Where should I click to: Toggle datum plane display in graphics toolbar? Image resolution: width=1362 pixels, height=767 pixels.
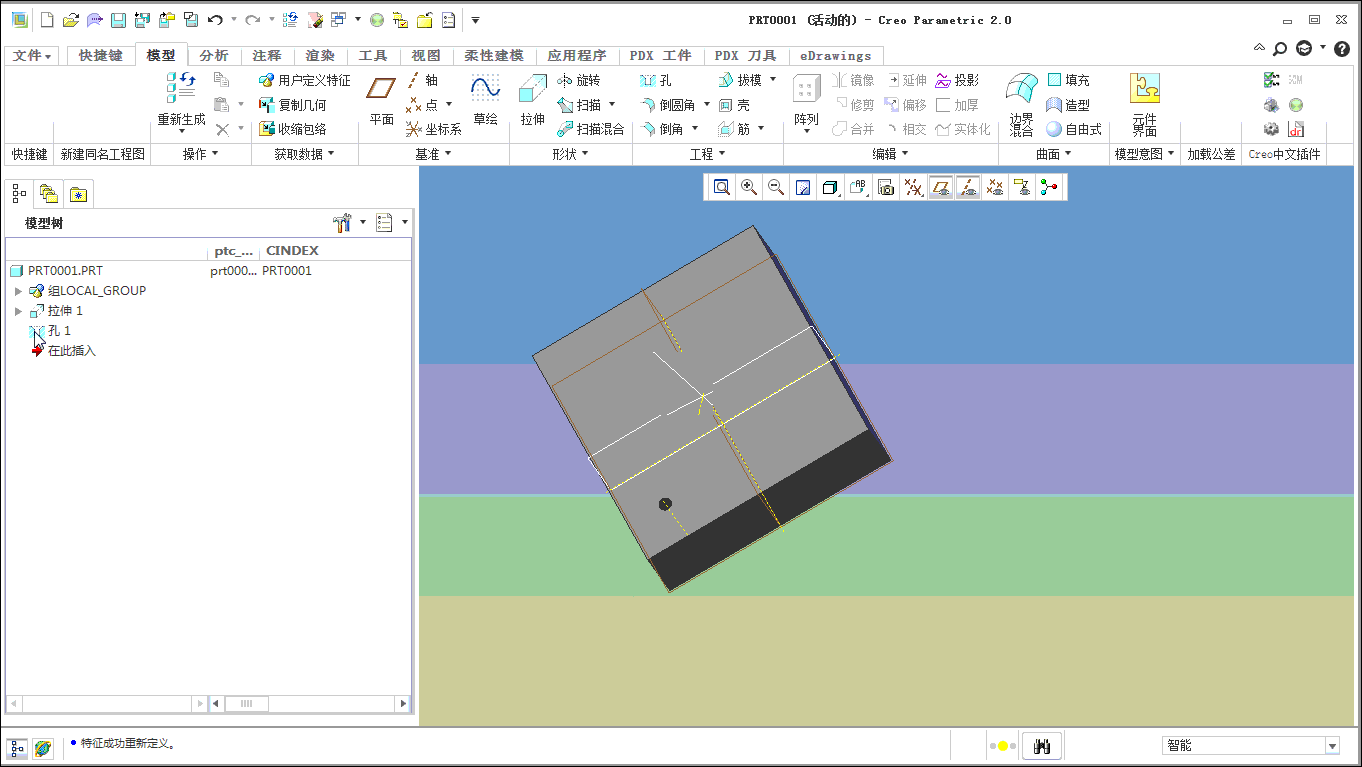(x=940, y=187)
